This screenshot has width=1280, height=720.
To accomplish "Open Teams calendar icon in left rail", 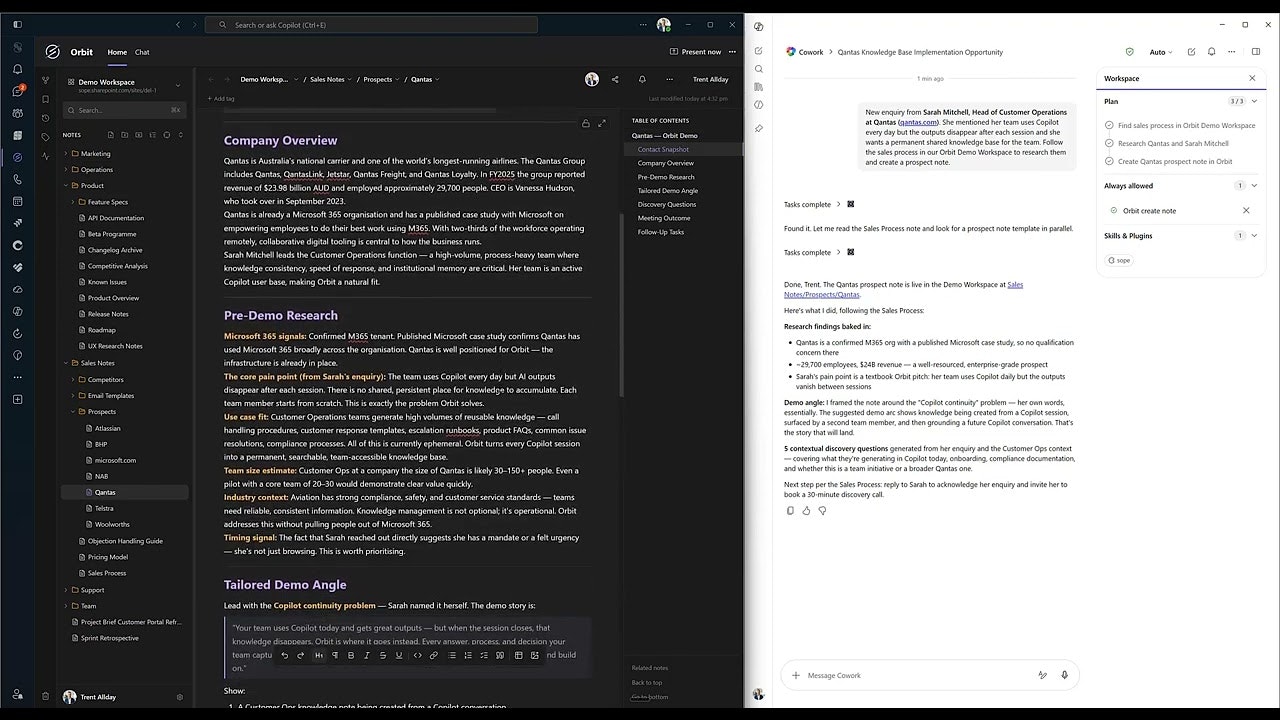I will 17,201.
